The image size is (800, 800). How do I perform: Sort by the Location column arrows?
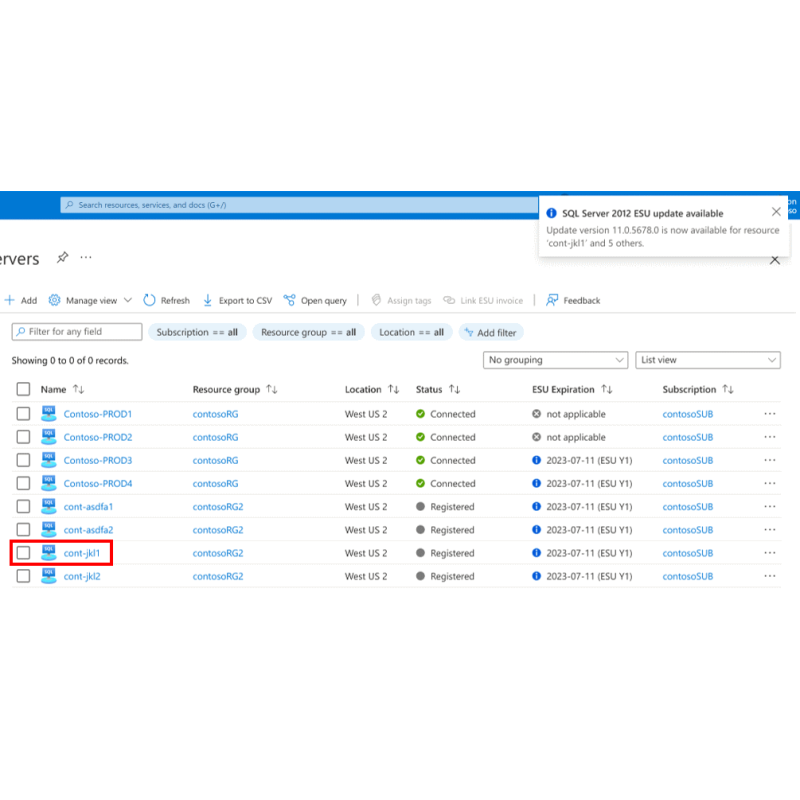click(x=393, y=389)
